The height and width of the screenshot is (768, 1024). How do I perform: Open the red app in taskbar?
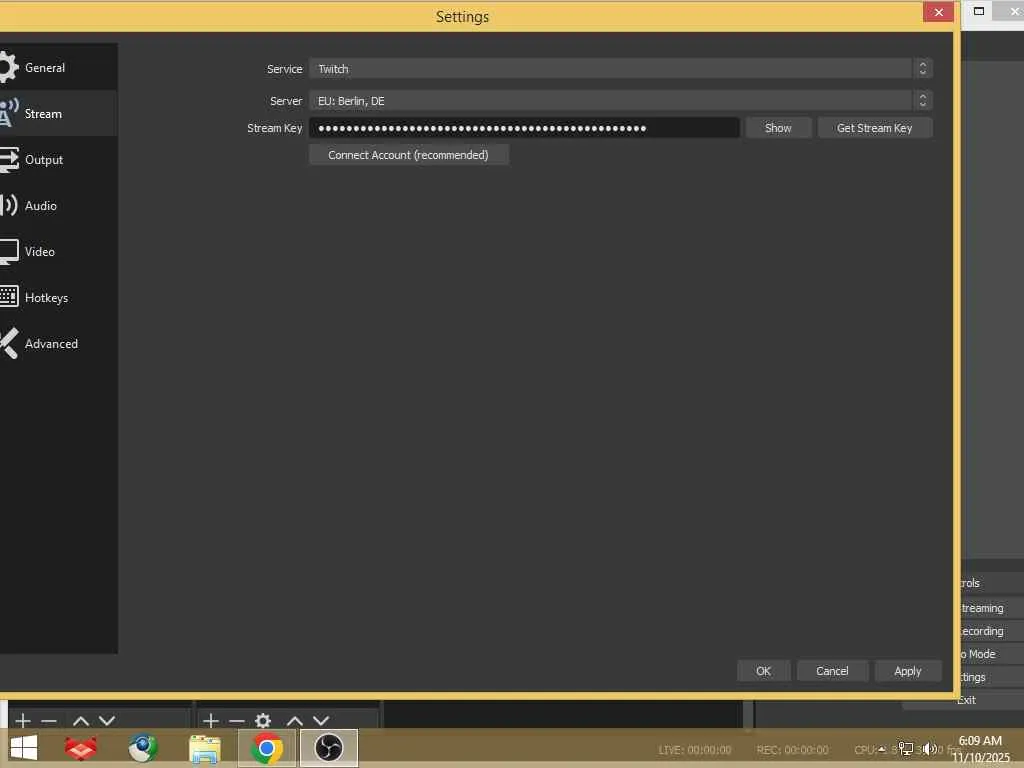(x=80, y=748)
